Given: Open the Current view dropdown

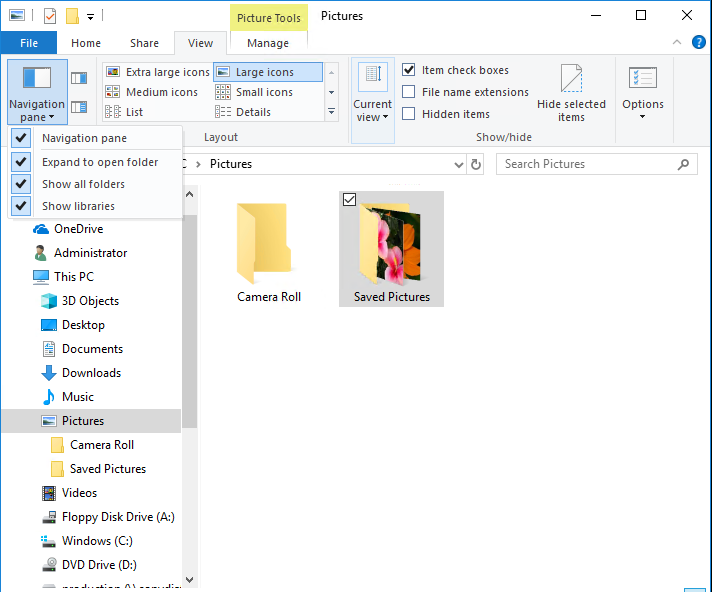Looking at the screenshot, I should pyautogui.click(x=372, y=93).
